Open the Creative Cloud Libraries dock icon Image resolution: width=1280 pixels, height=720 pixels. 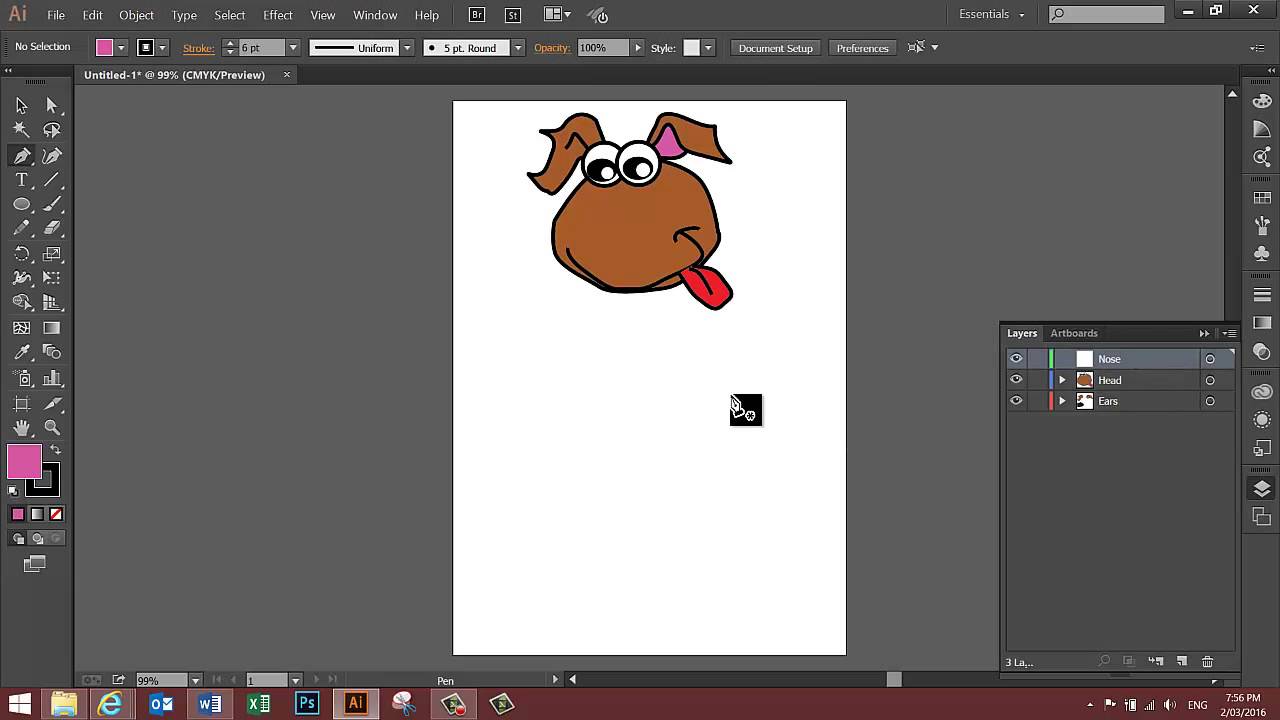click(1262, 392)
